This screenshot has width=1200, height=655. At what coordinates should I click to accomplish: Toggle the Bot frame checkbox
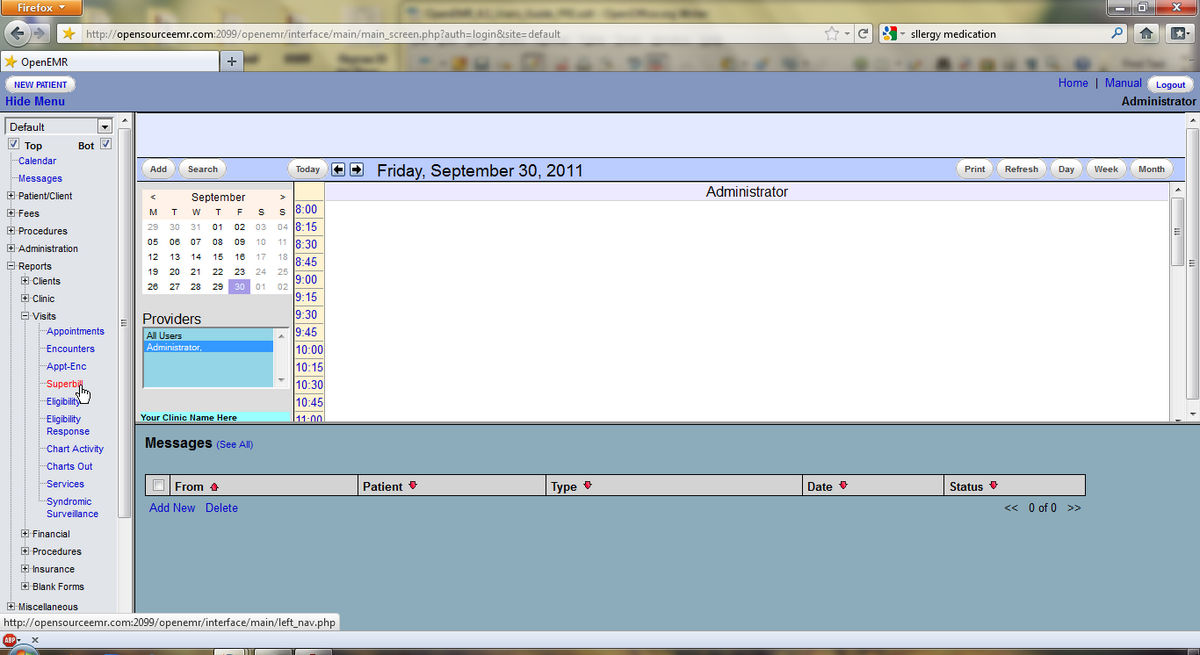click(106, 145)
